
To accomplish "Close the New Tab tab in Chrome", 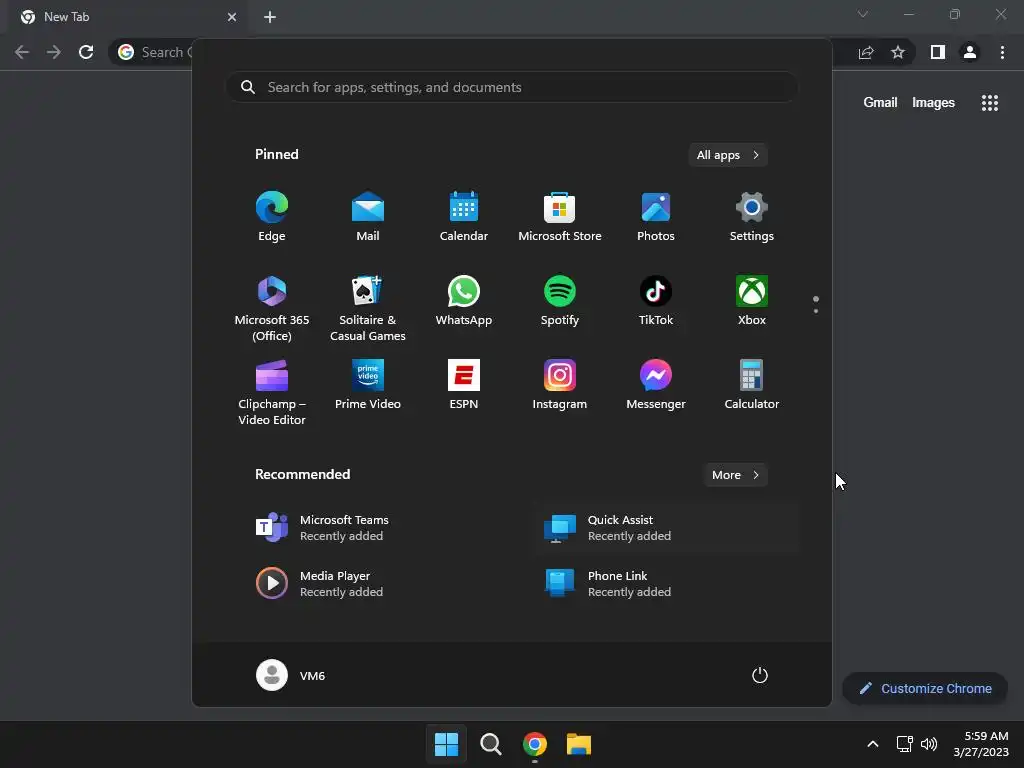I will [232, 17].
